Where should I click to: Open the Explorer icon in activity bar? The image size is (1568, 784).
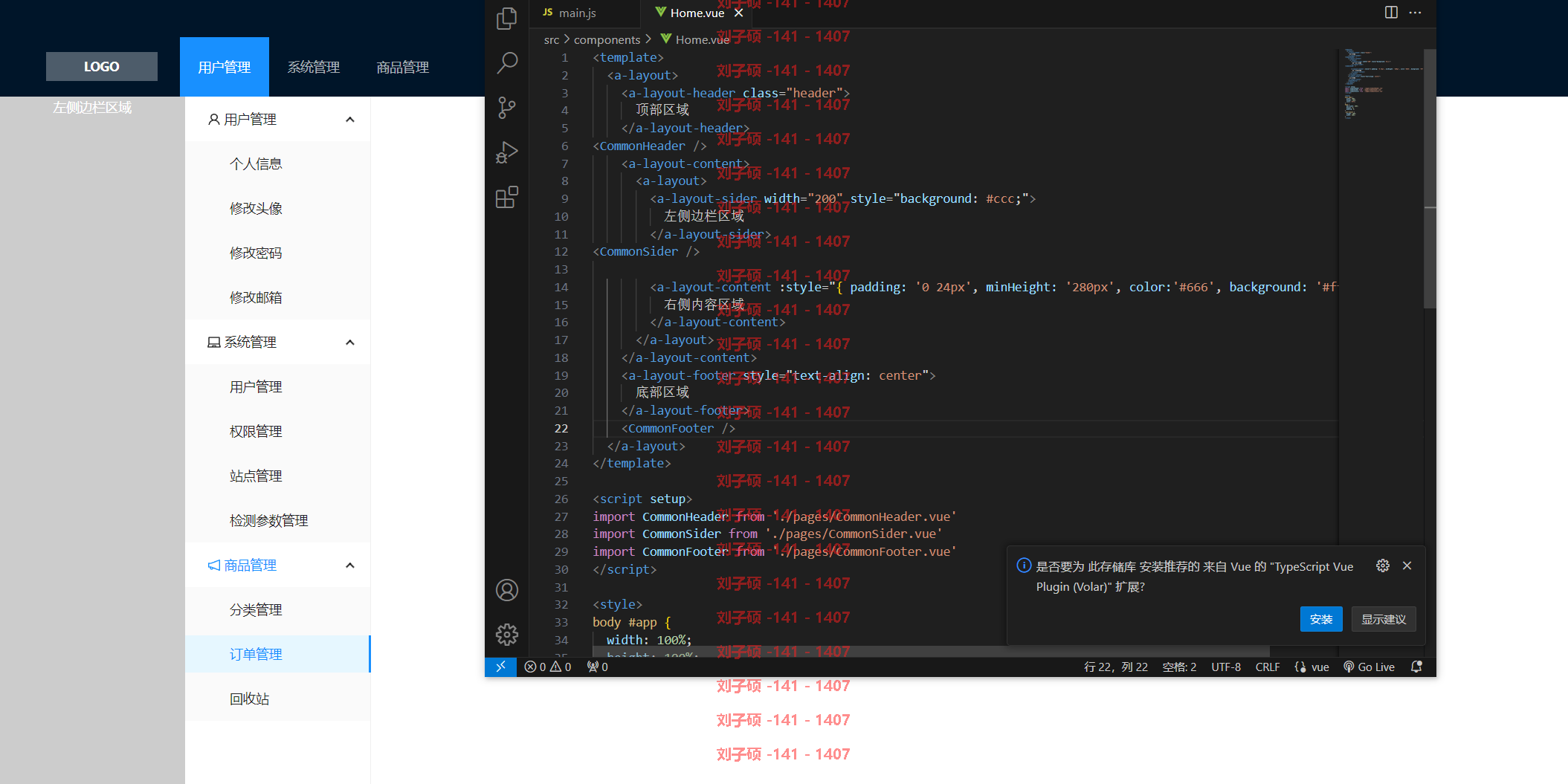[x=507, y=19]
